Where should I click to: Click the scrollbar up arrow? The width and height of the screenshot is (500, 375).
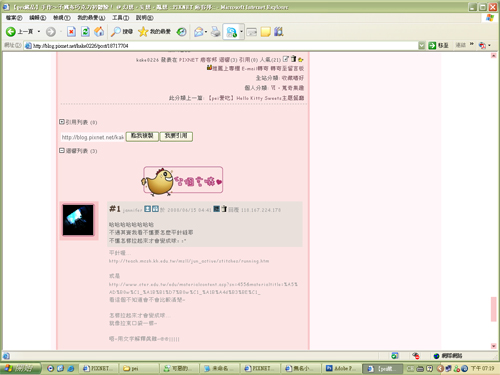click(494, 56)
